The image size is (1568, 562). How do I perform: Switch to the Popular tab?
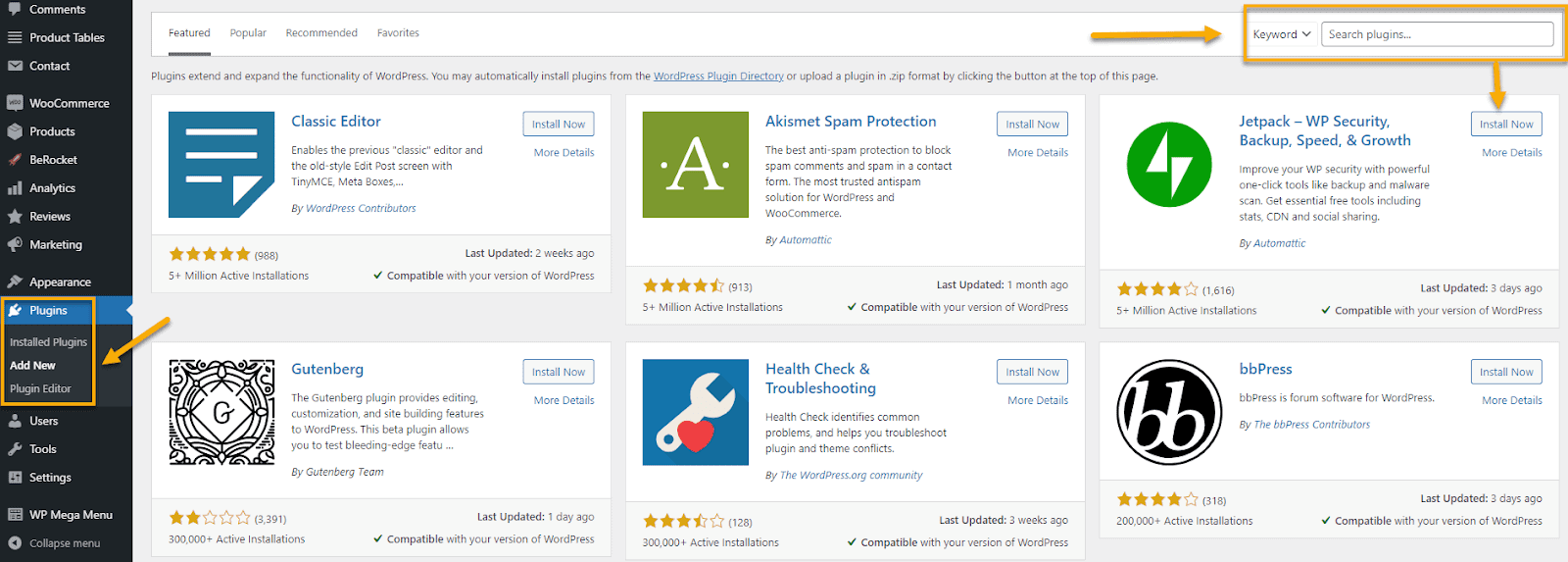coord(248,32)
